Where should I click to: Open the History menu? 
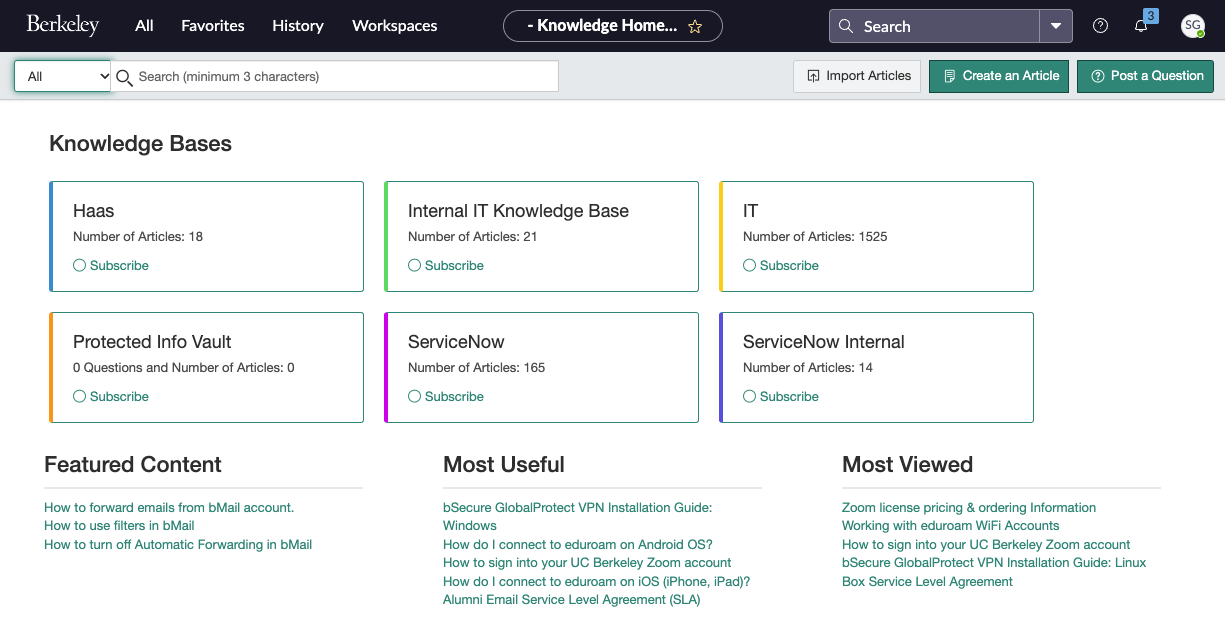(297, 26)
